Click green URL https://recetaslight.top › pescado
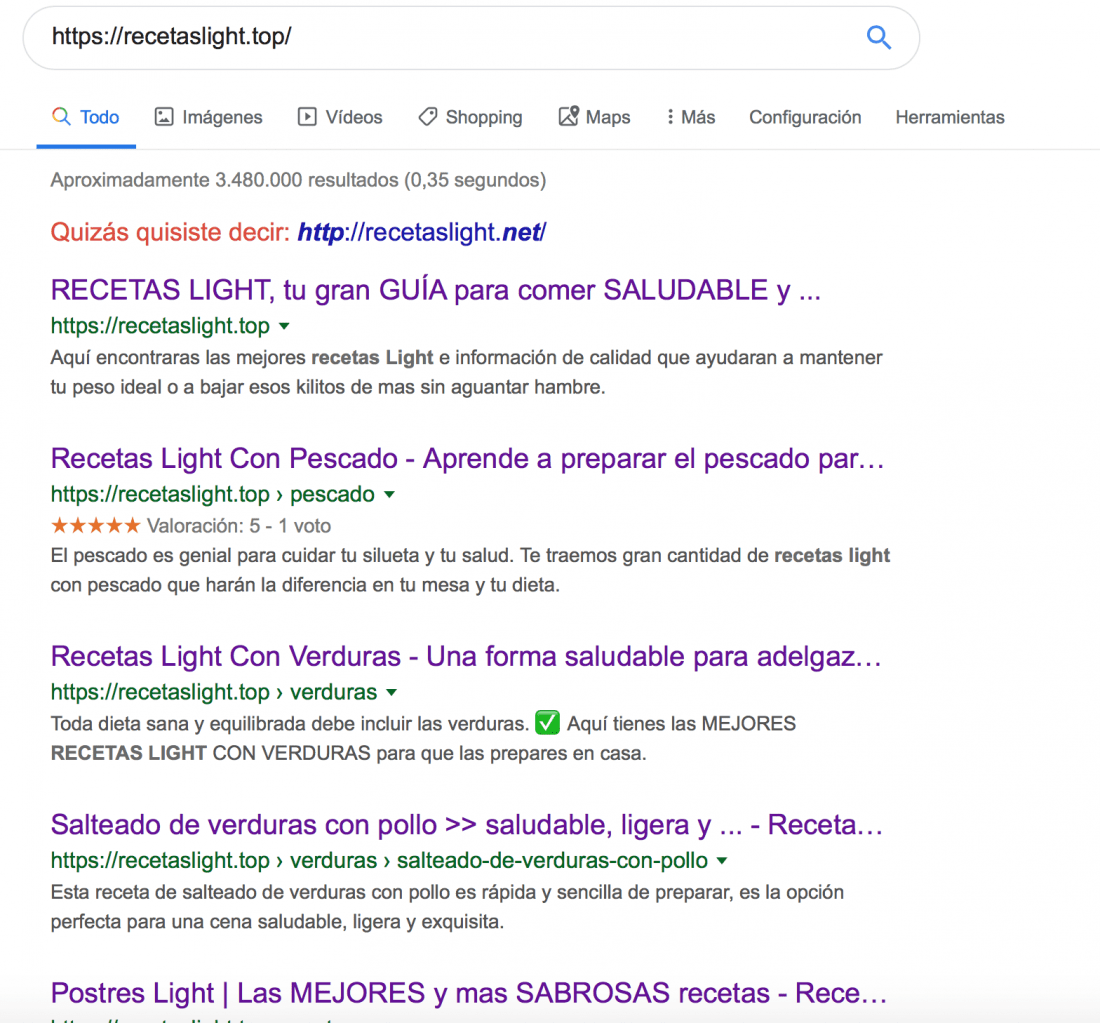Image resolution: width=1100 pixels, height=1023 pixels. pyautogui.click(x=213, y=495)
